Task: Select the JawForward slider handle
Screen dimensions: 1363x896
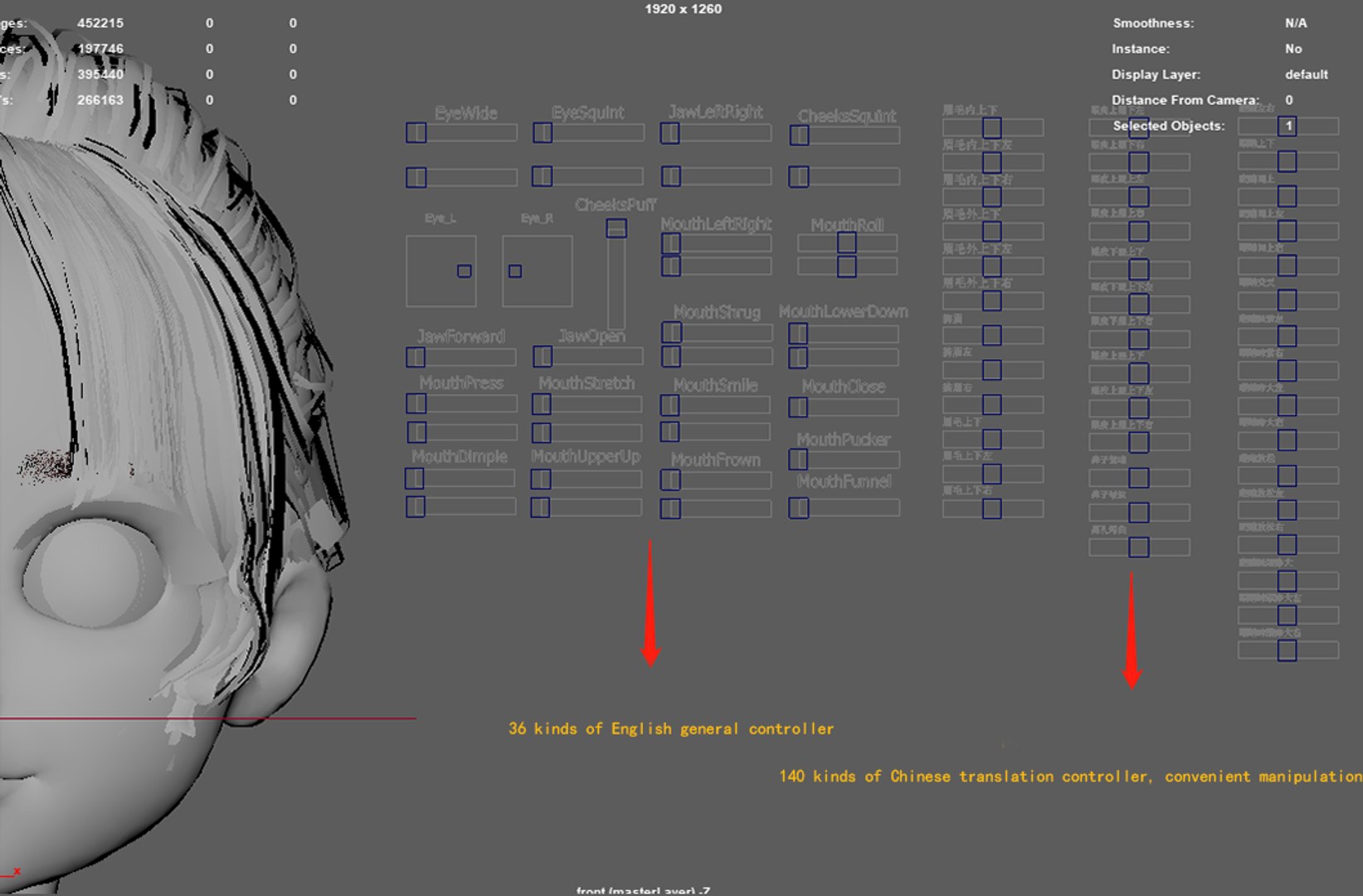Action: (416, 357)
